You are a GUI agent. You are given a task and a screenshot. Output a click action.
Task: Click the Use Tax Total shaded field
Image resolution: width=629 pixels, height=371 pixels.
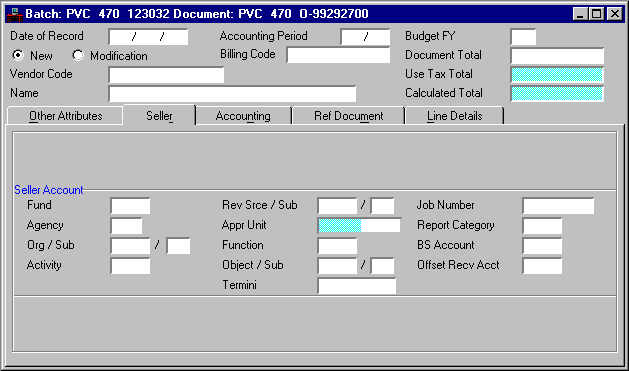tap(557, 75)
